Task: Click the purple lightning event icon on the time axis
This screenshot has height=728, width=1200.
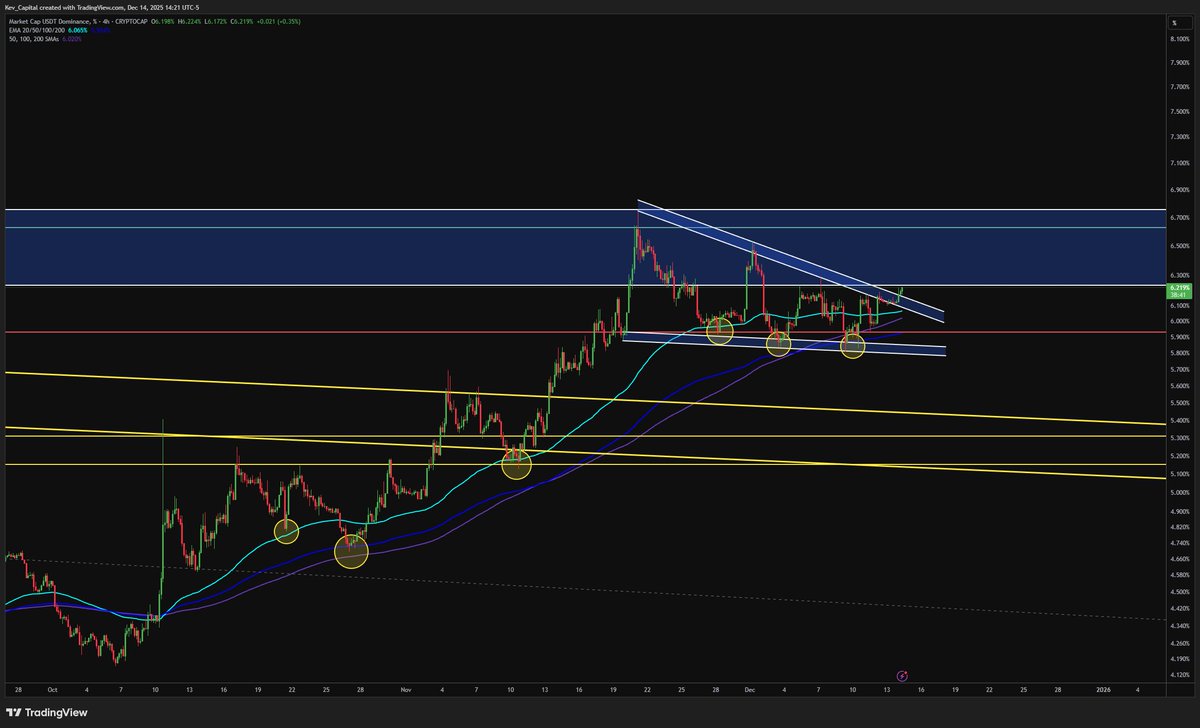Action: click(903, 677)
